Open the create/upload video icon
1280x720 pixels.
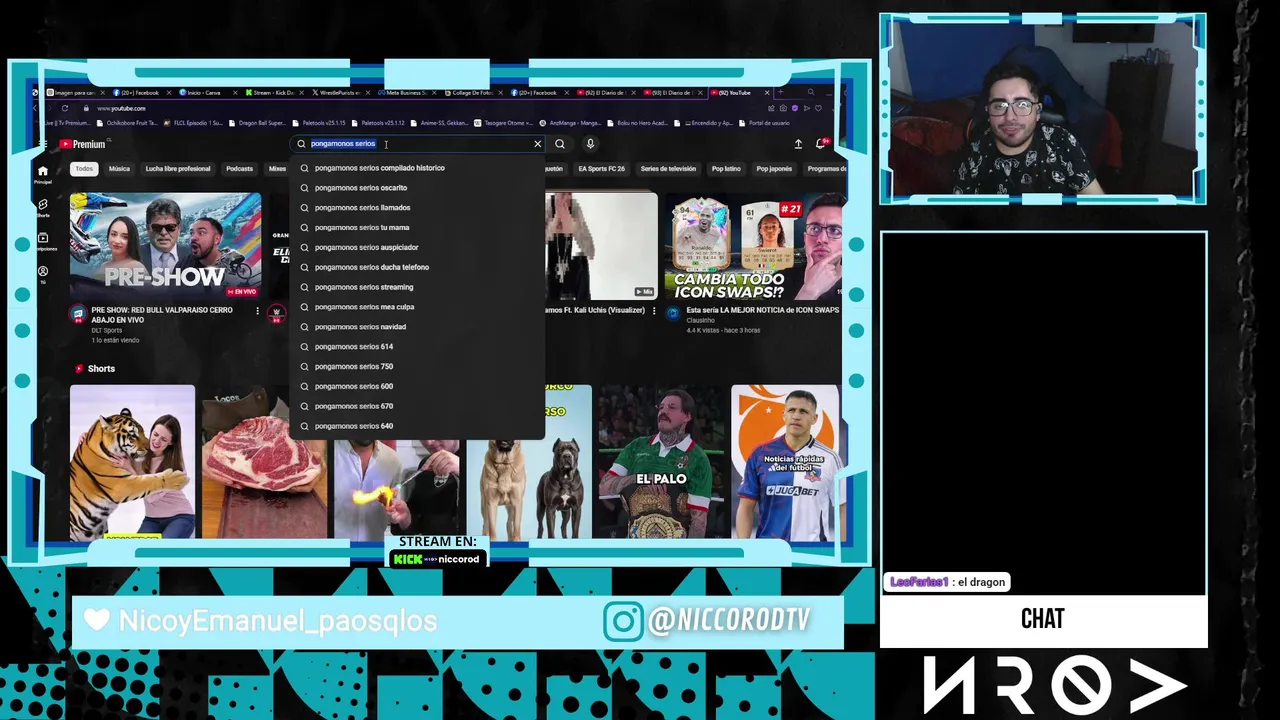798,144
